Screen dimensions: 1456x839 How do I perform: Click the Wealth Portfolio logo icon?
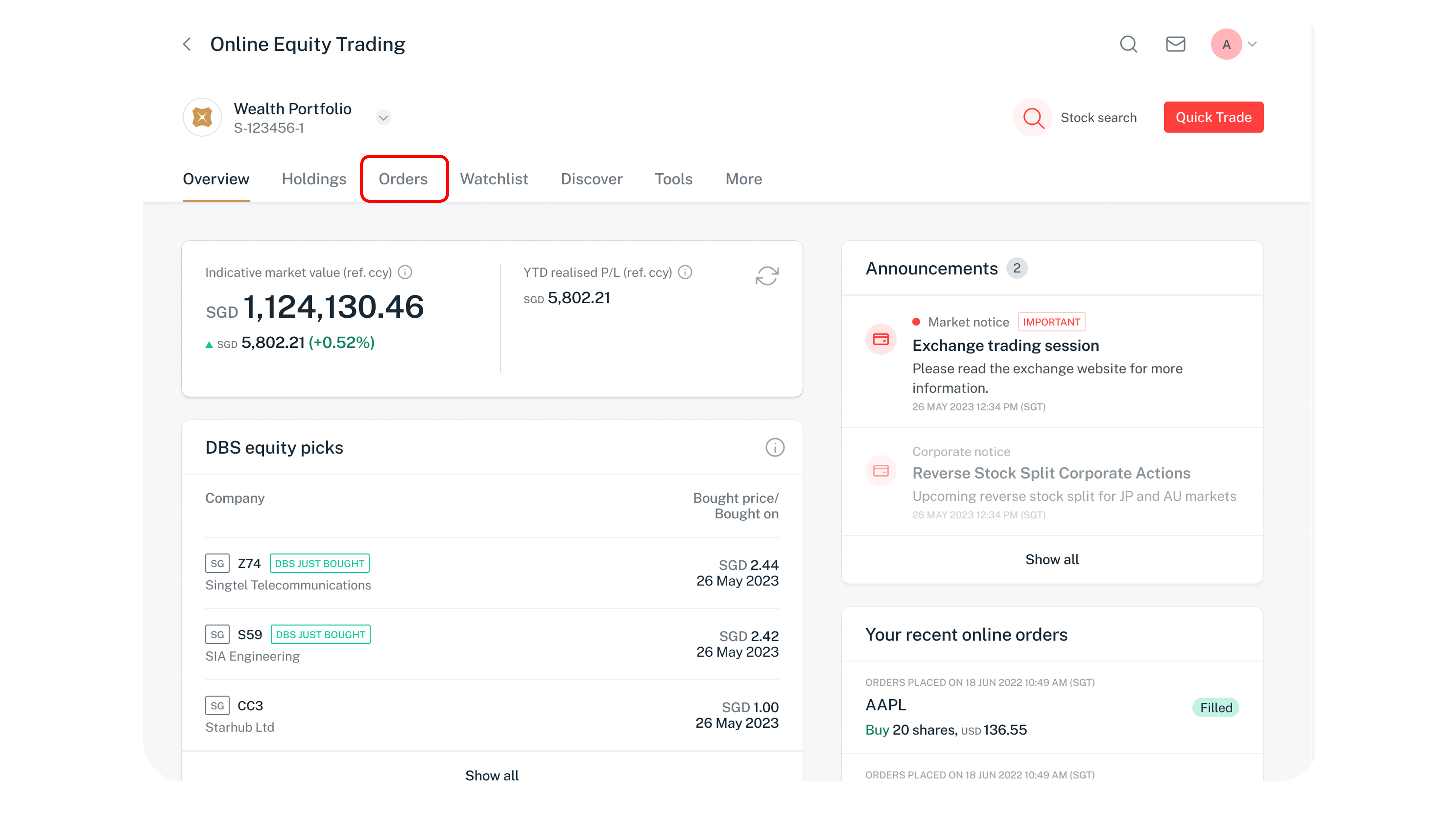pyautogui.click(x=202, y=117)
